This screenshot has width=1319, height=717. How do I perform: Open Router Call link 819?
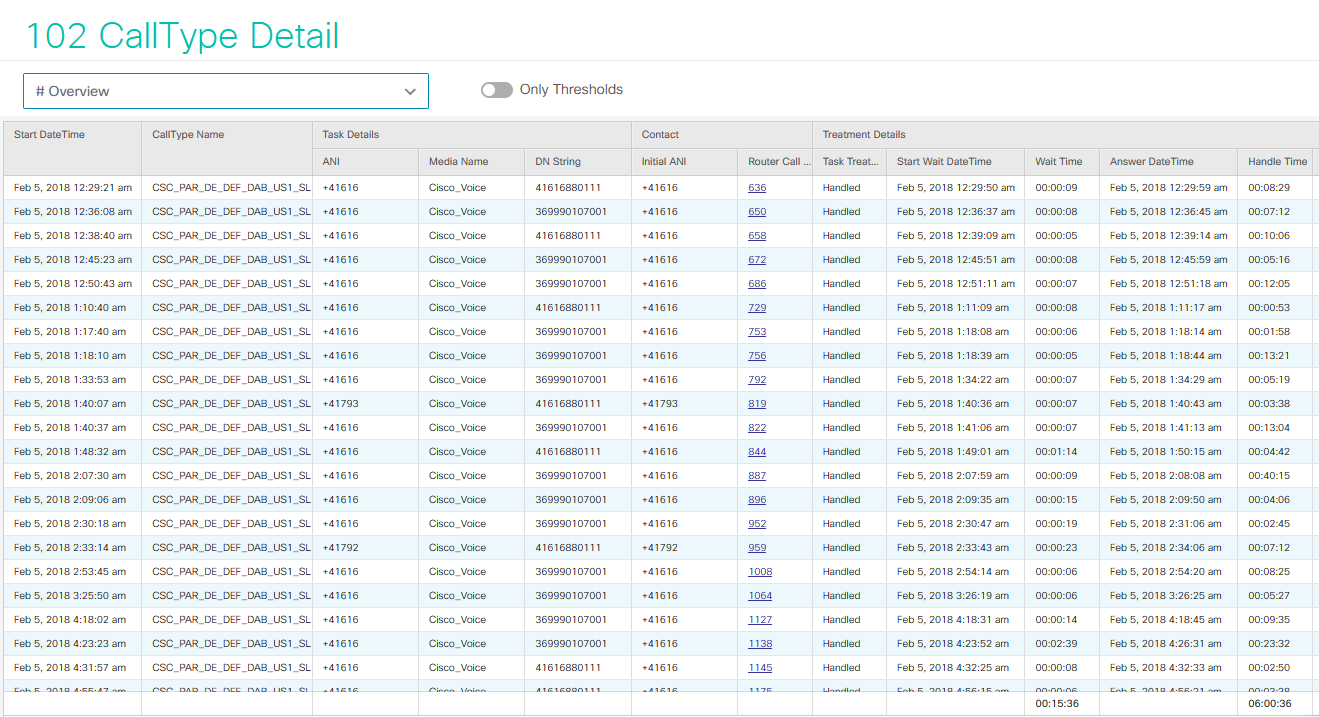(x=757, y=404)
